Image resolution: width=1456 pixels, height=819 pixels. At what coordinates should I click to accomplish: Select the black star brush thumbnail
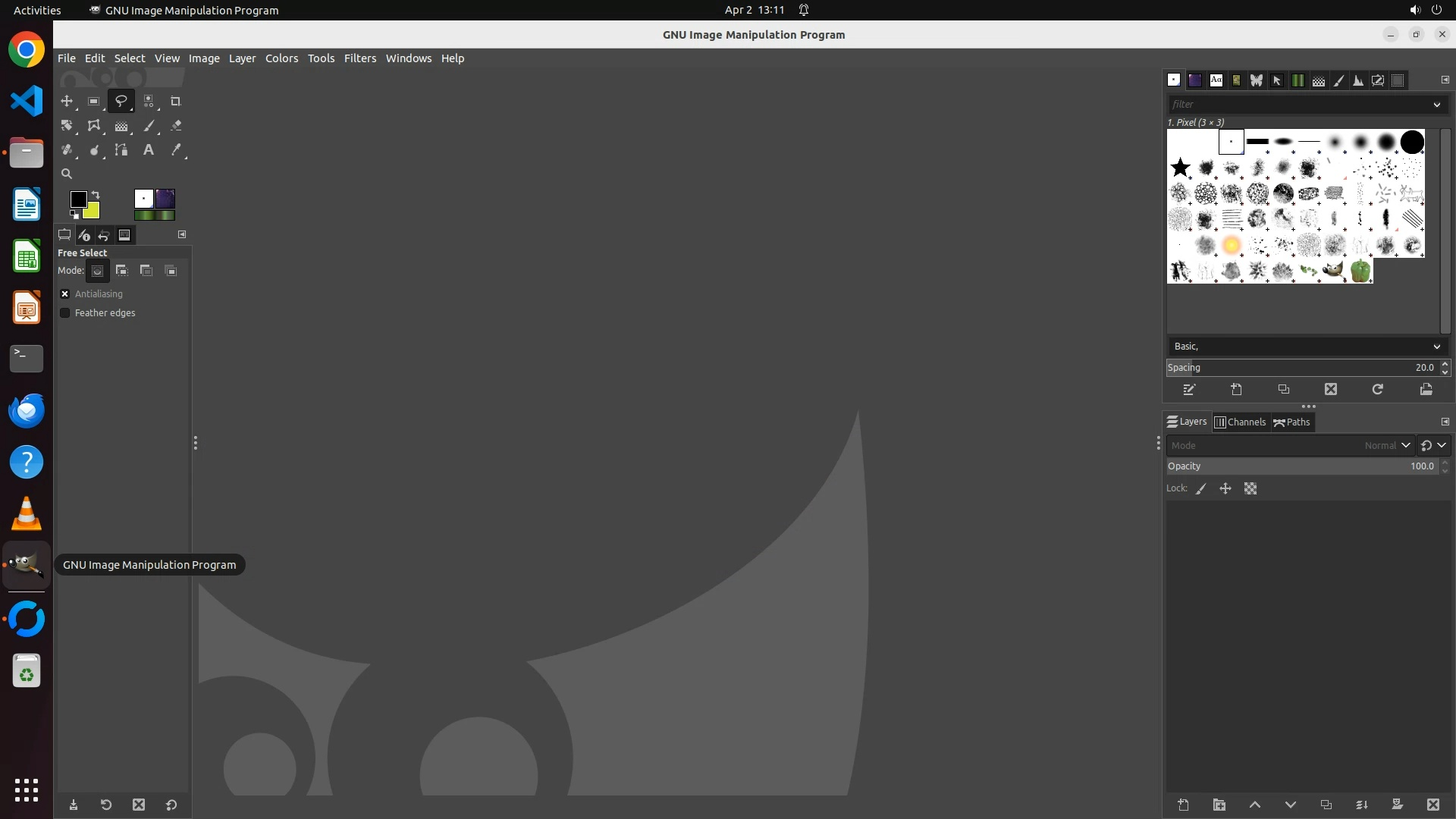[x=1180, y=168]
